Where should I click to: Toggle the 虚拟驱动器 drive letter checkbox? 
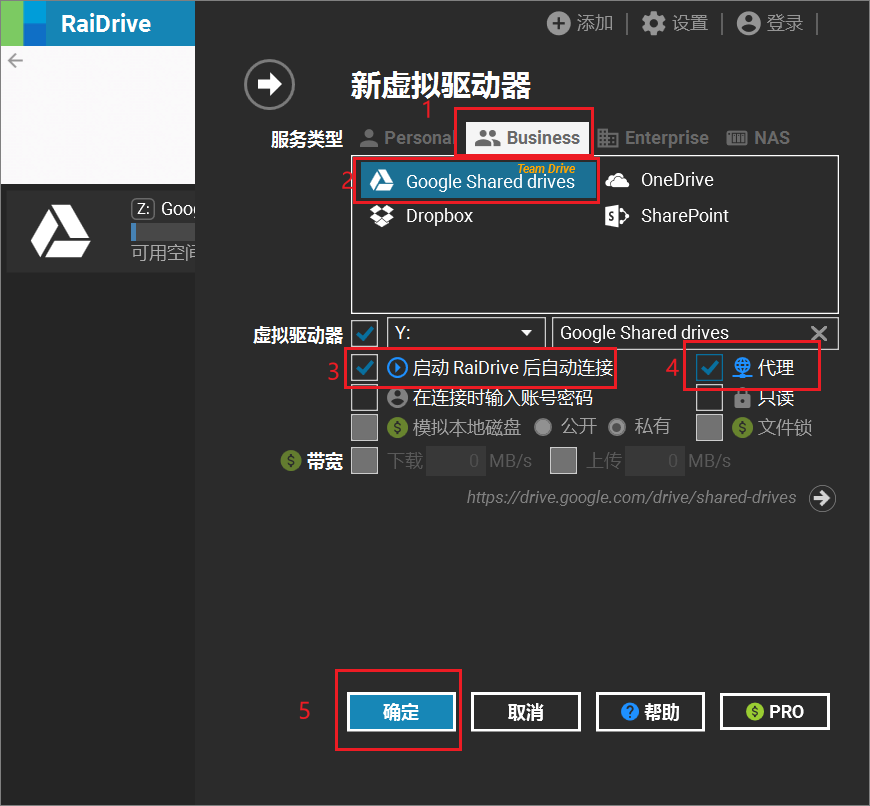365,333
